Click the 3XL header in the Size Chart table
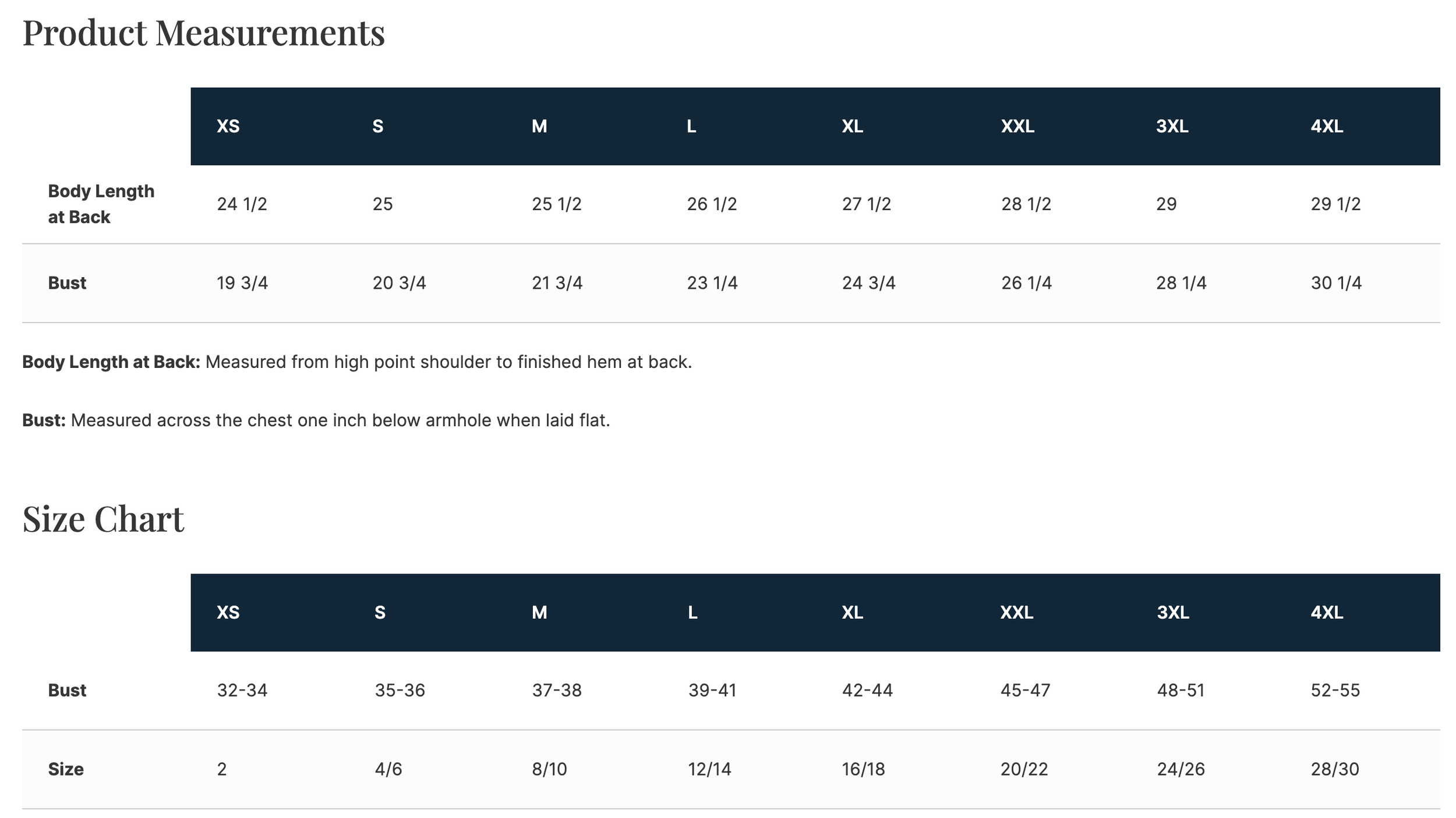1456x818 pixels. [1173, 612]
